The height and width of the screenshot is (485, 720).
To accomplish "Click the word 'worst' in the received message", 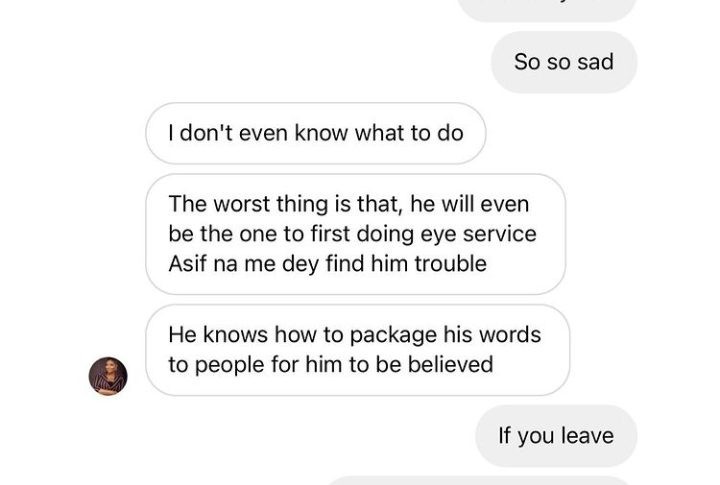I will coord(241,204).
